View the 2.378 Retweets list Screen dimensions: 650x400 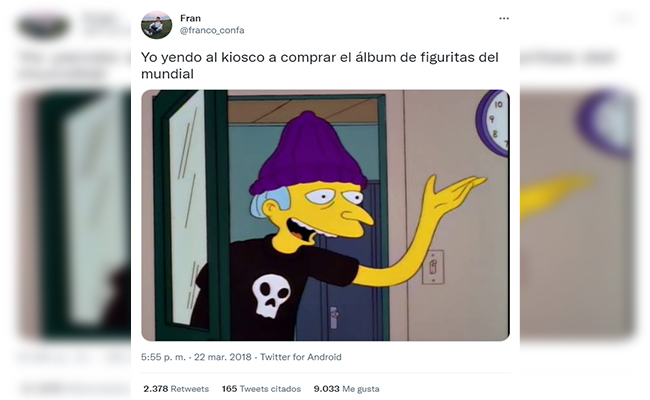tap(176, 389)
